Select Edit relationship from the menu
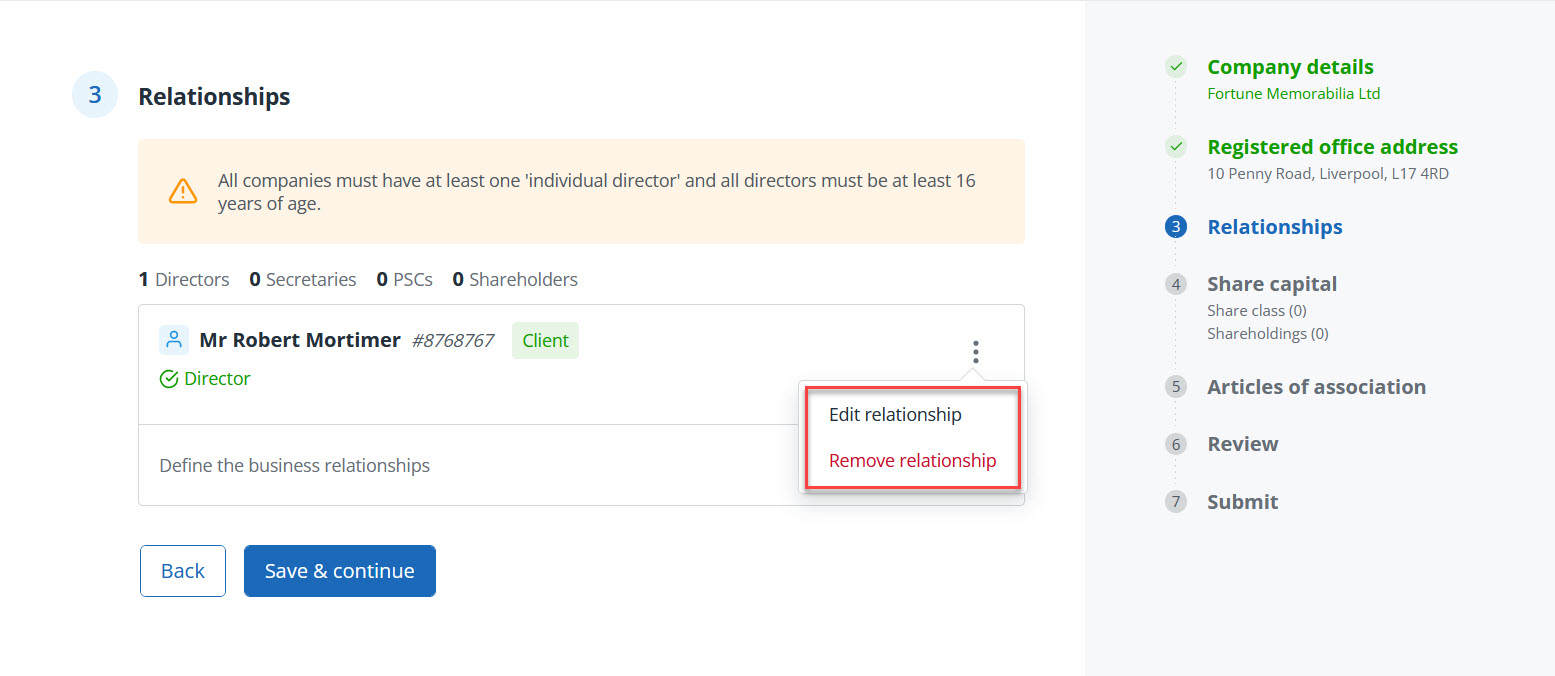 [895, 414]
